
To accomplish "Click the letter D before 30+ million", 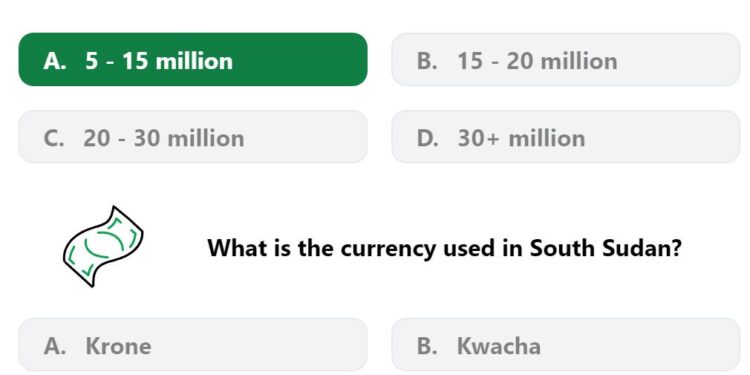I will pyautogui.click(x=427, y=139).
